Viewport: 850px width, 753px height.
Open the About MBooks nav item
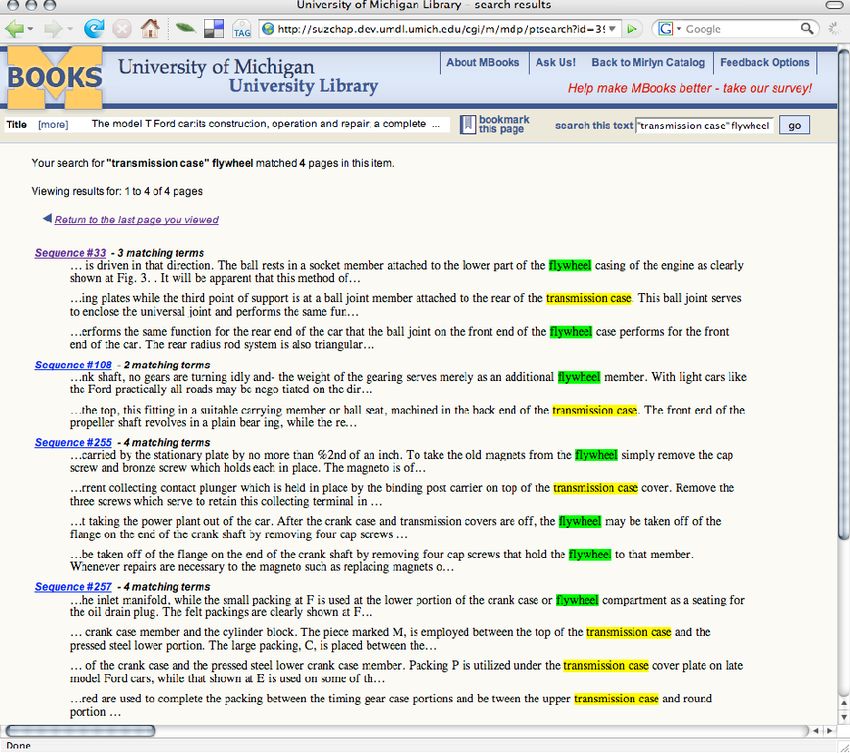click(x=482, y=62)
